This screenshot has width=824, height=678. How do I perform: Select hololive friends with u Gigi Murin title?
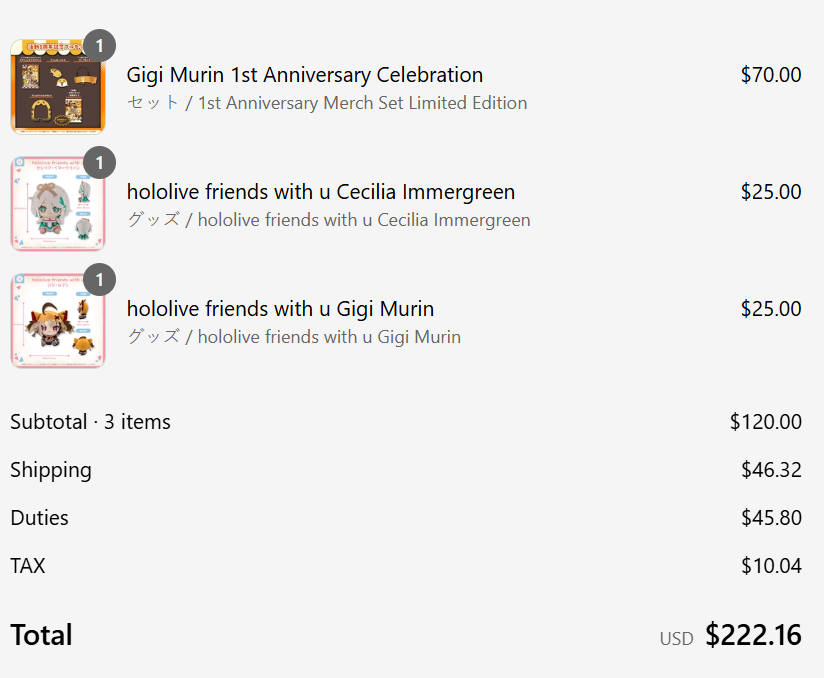[281, 309]
